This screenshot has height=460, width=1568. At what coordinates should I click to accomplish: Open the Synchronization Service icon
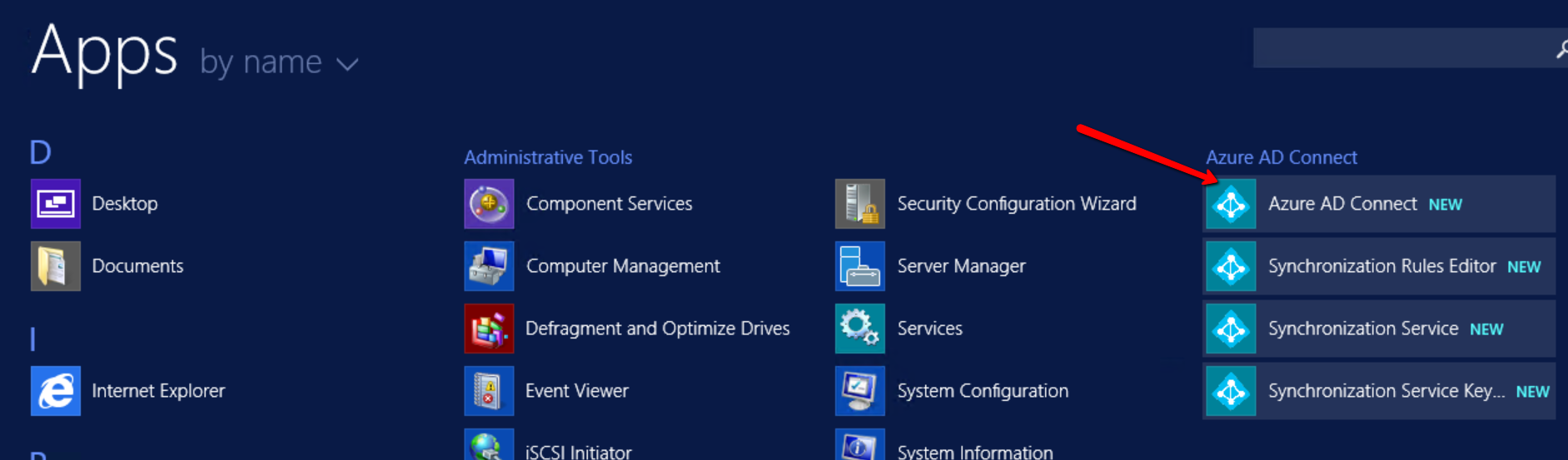click(1231, 329)
